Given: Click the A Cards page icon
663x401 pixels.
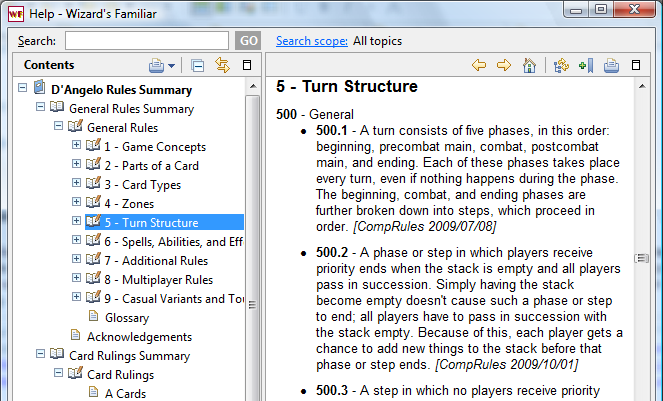Looking at the screenshot, I should coord(93,392).
